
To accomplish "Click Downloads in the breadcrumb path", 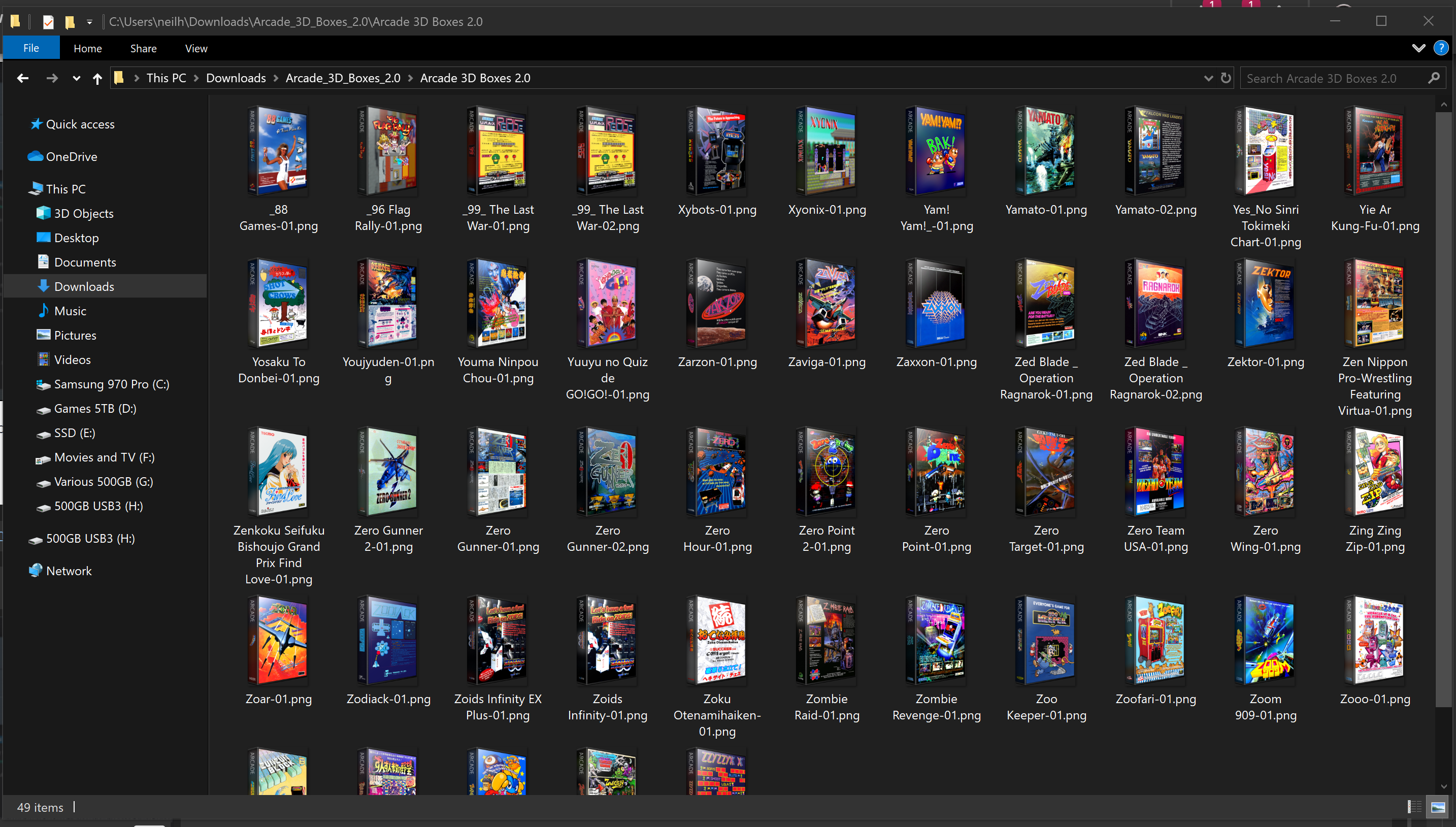I will pos(236,78).
